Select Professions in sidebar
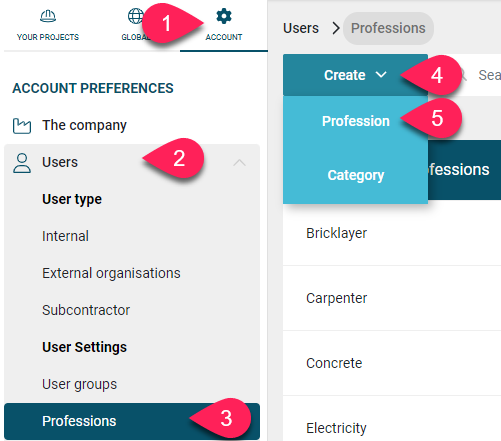The height and width of the screenshot is (441, 501). pyautogui.click(x=132, y=421)
